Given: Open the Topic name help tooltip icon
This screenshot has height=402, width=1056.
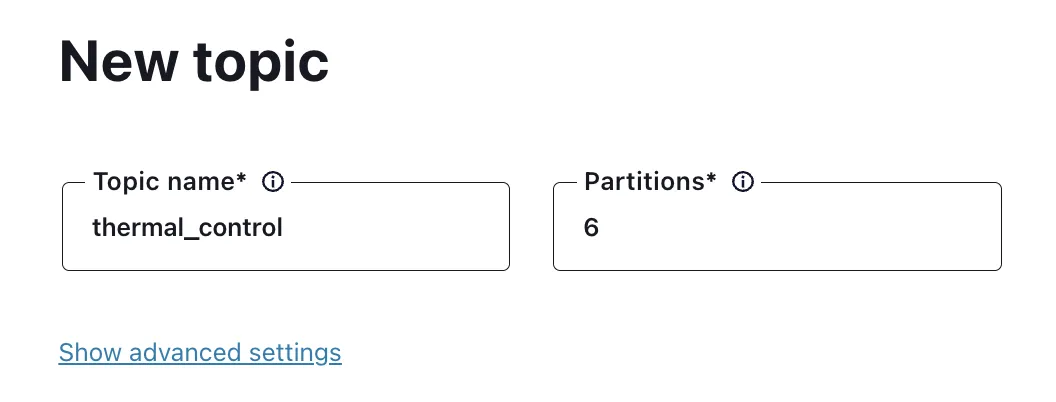Looking at the screenshot, I should point(273,182).
